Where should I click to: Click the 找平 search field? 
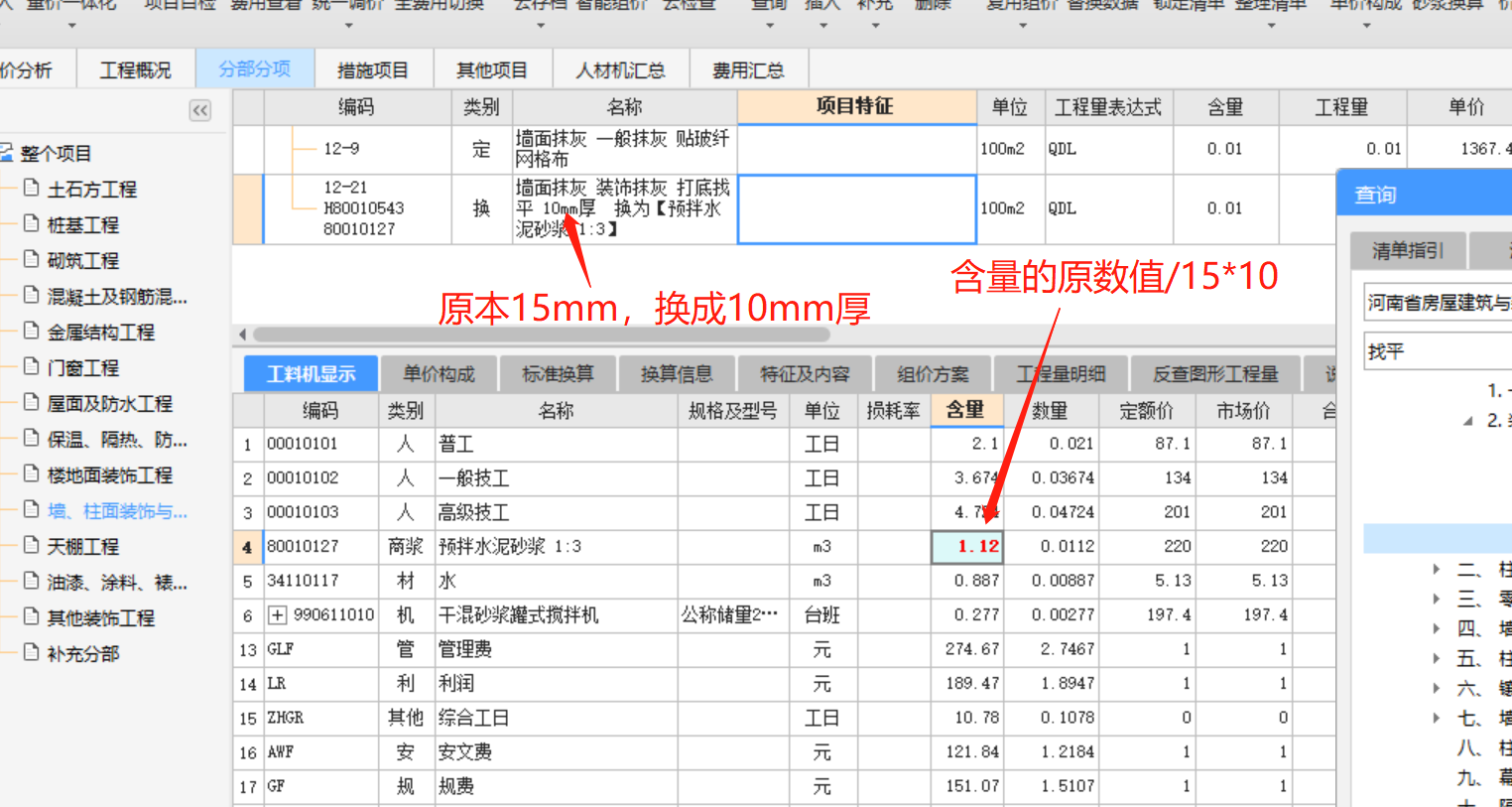[1438, 351]
